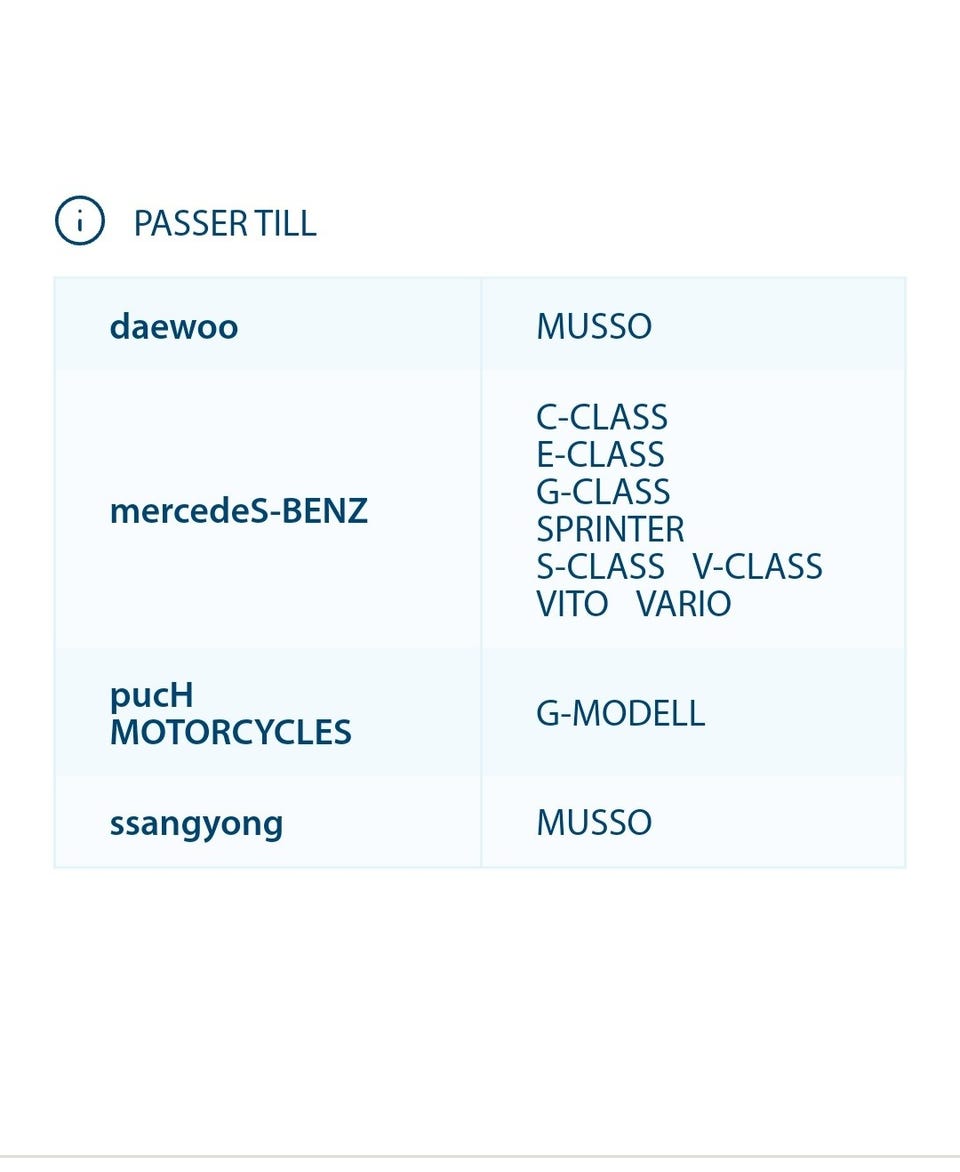Click the info icon beside PASSER TILL
The width and height of the screenshot is (960, 1172).
pyautogui.click(x=80, y=221)
